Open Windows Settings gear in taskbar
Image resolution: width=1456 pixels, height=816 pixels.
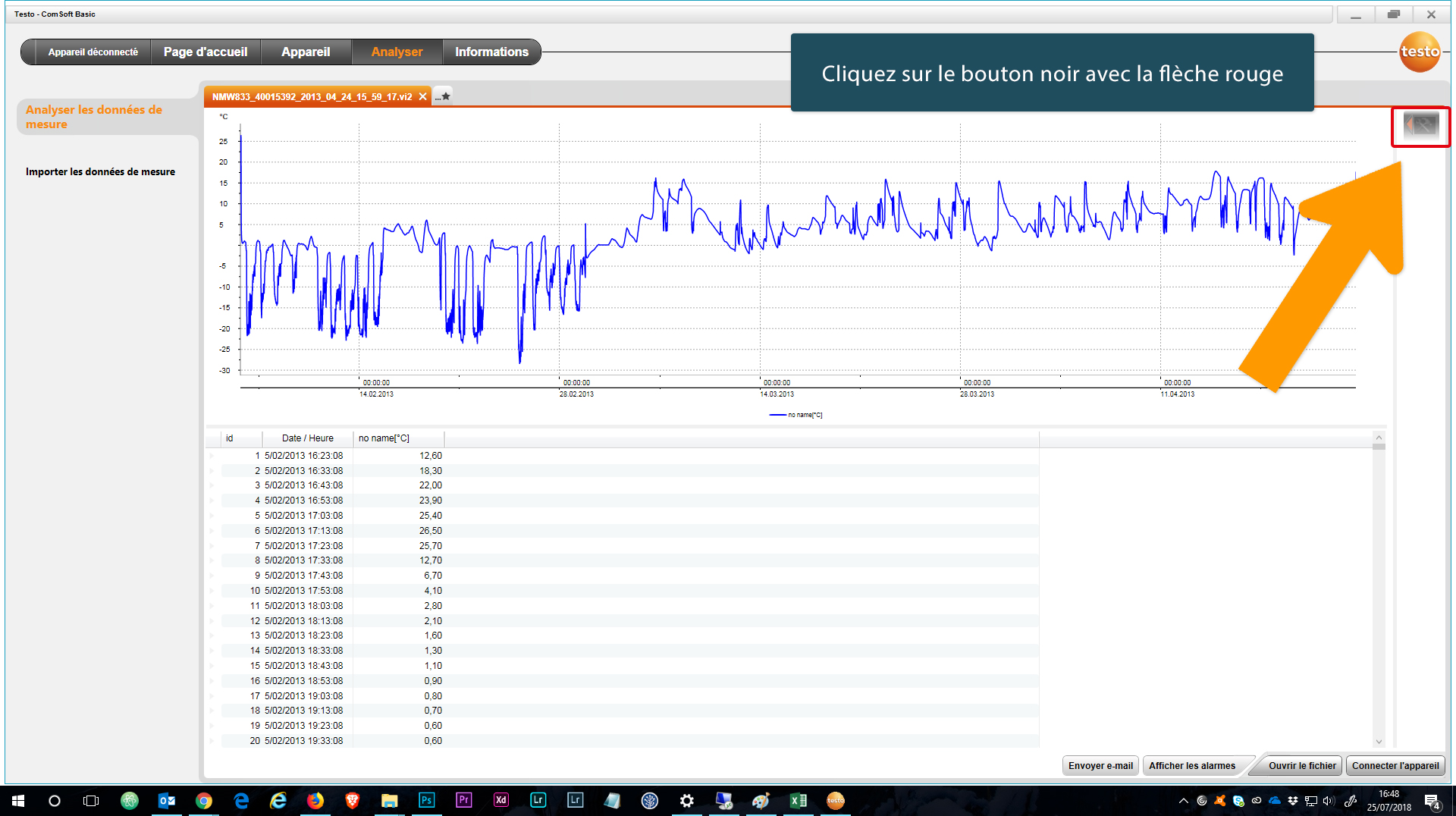tap(687, 801)
